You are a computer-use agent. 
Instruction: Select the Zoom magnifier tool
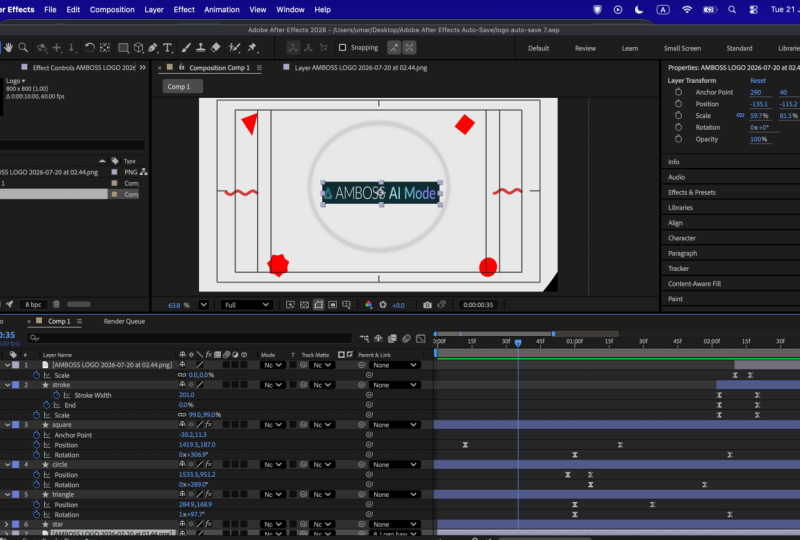click(23, 47)
